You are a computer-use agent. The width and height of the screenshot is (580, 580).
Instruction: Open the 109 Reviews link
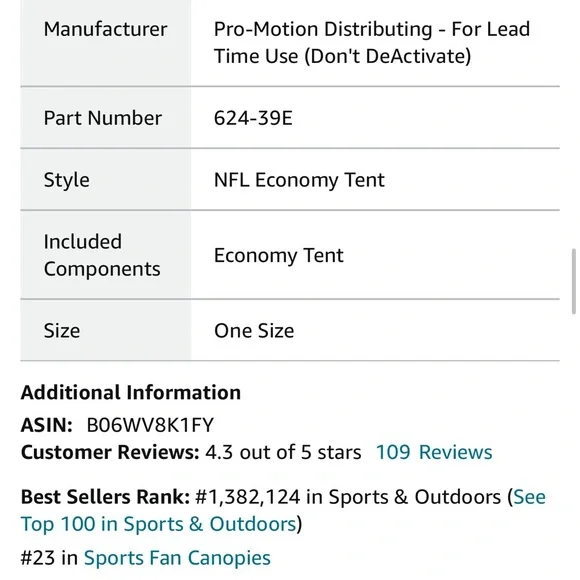coord(434,452)
